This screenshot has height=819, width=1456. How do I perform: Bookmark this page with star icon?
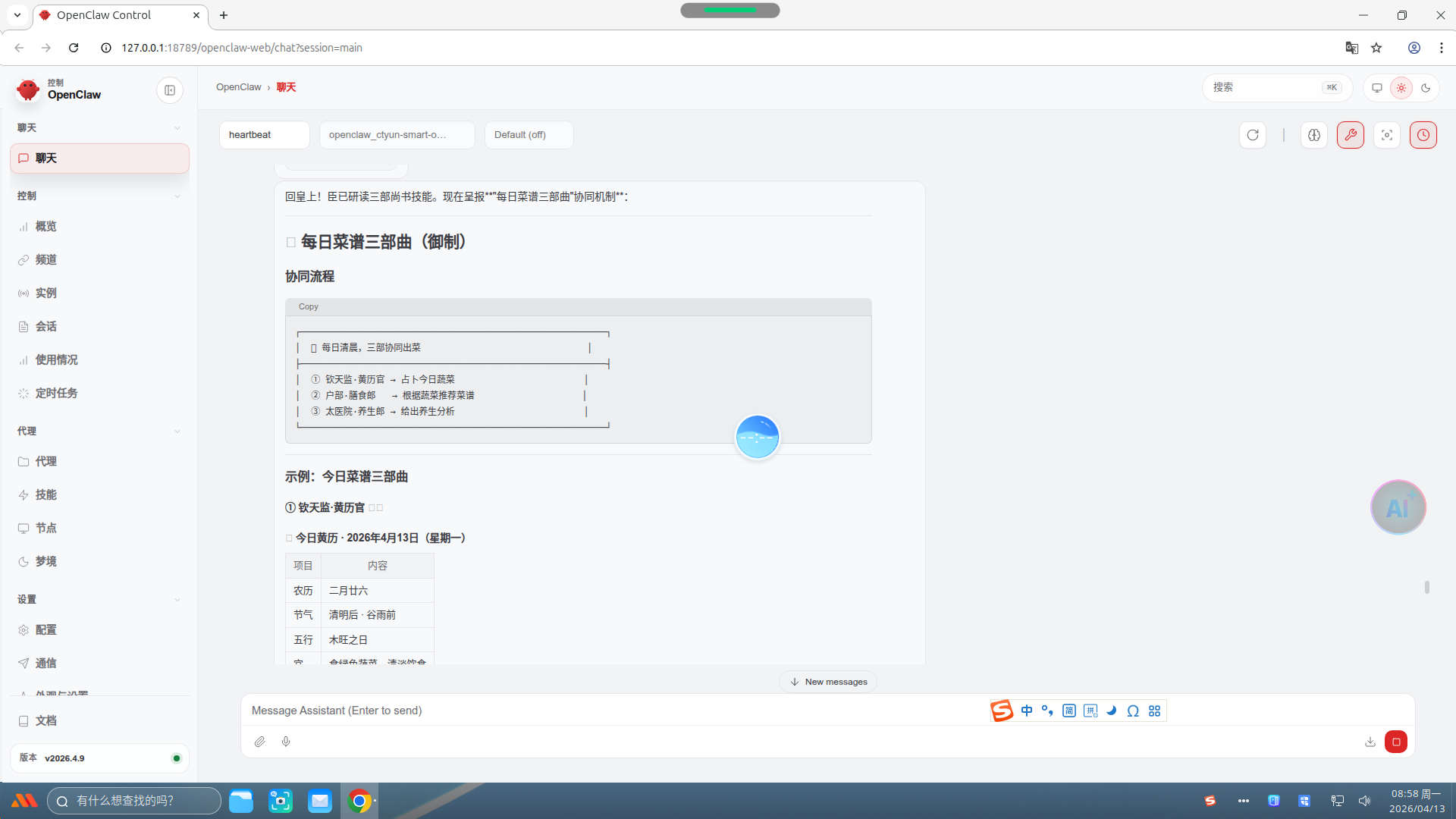(1376, 48)
